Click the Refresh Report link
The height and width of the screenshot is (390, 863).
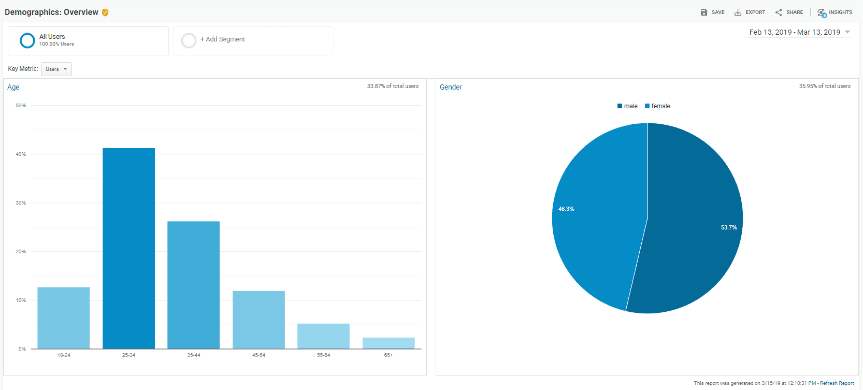tap(837, 383)
